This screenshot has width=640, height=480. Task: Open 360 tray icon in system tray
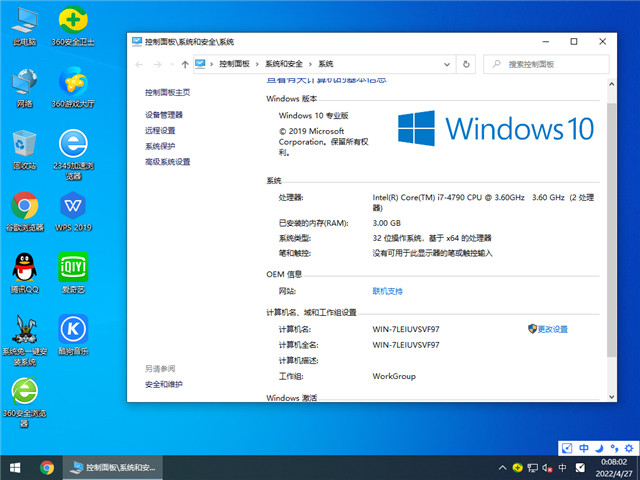pos(518,468)
